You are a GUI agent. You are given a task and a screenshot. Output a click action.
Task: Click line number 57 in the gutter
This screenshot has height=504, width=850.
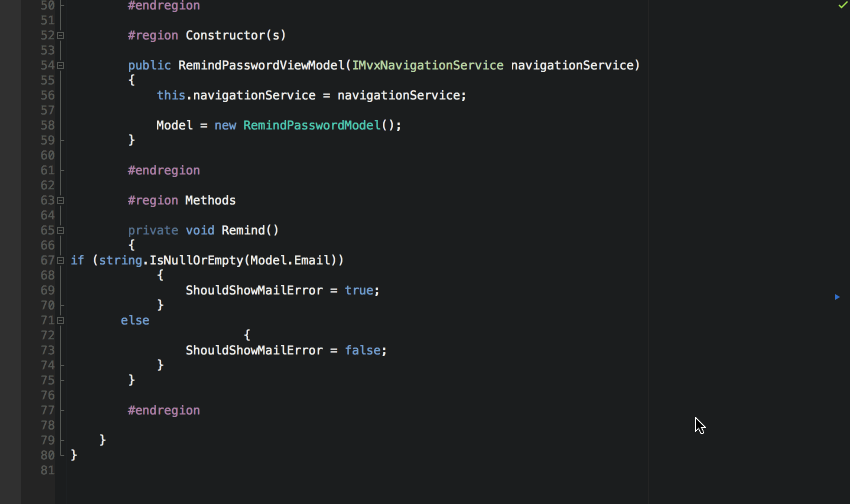48,111
